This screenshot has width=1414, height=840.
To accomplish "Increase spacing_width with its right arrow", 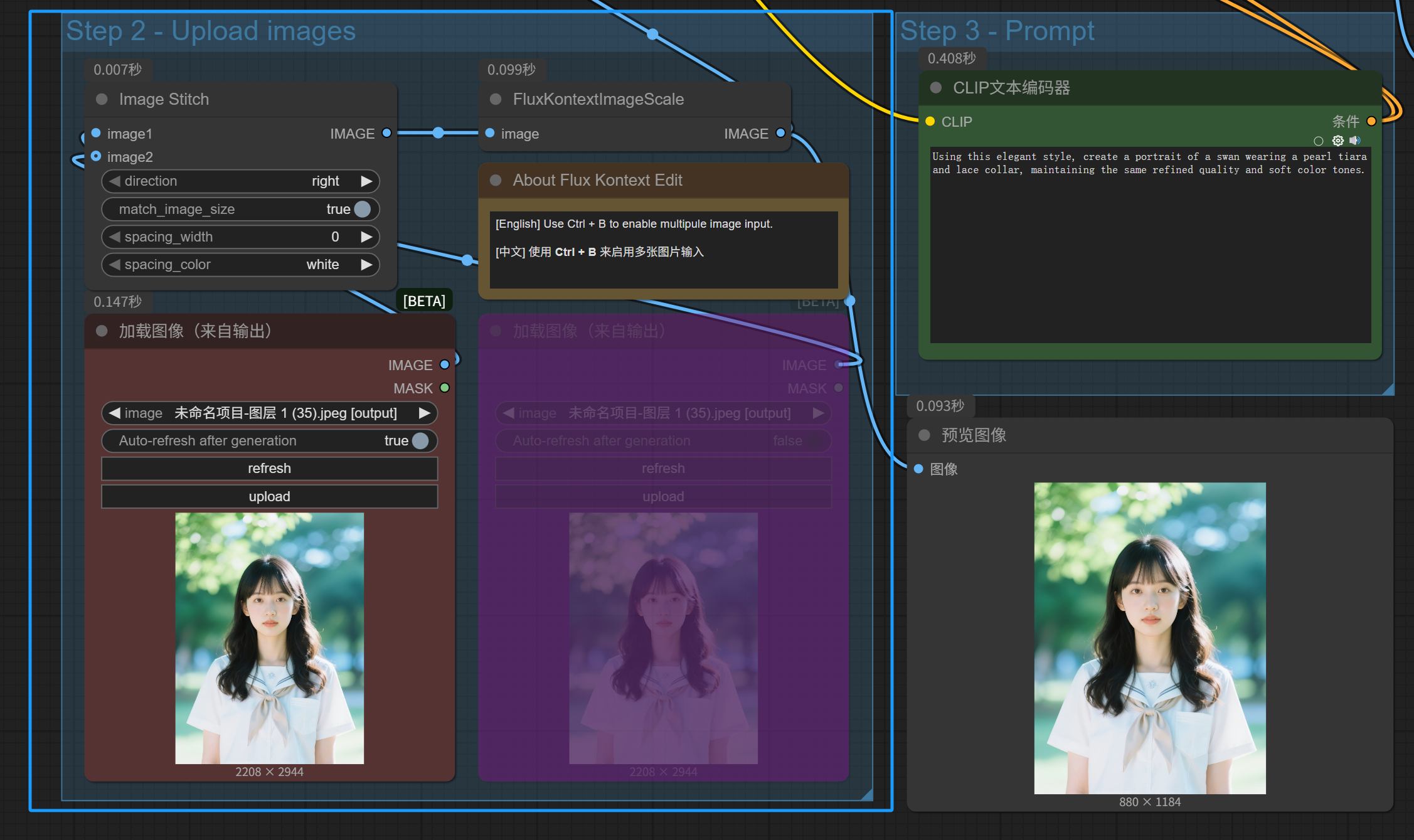I will click(366, 237).
